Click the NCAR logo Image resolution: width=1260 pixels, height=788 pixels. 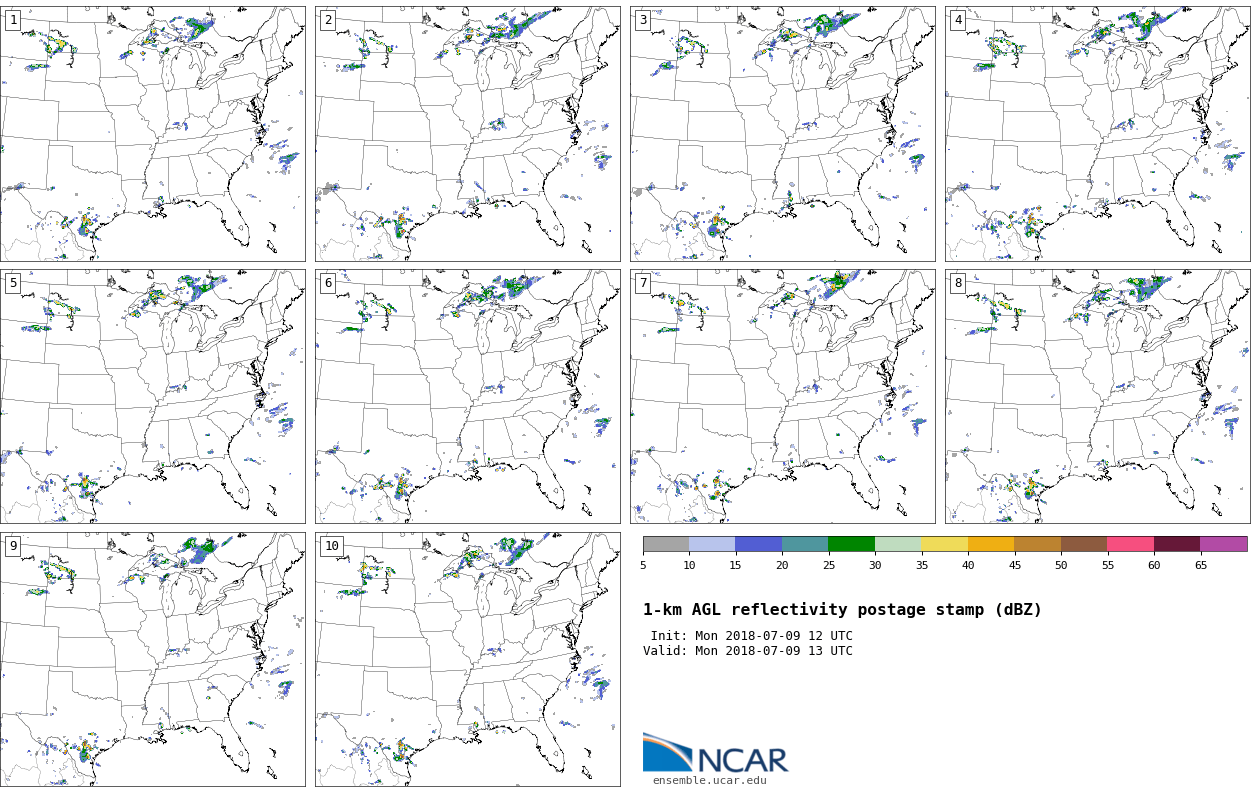[715, 753]
